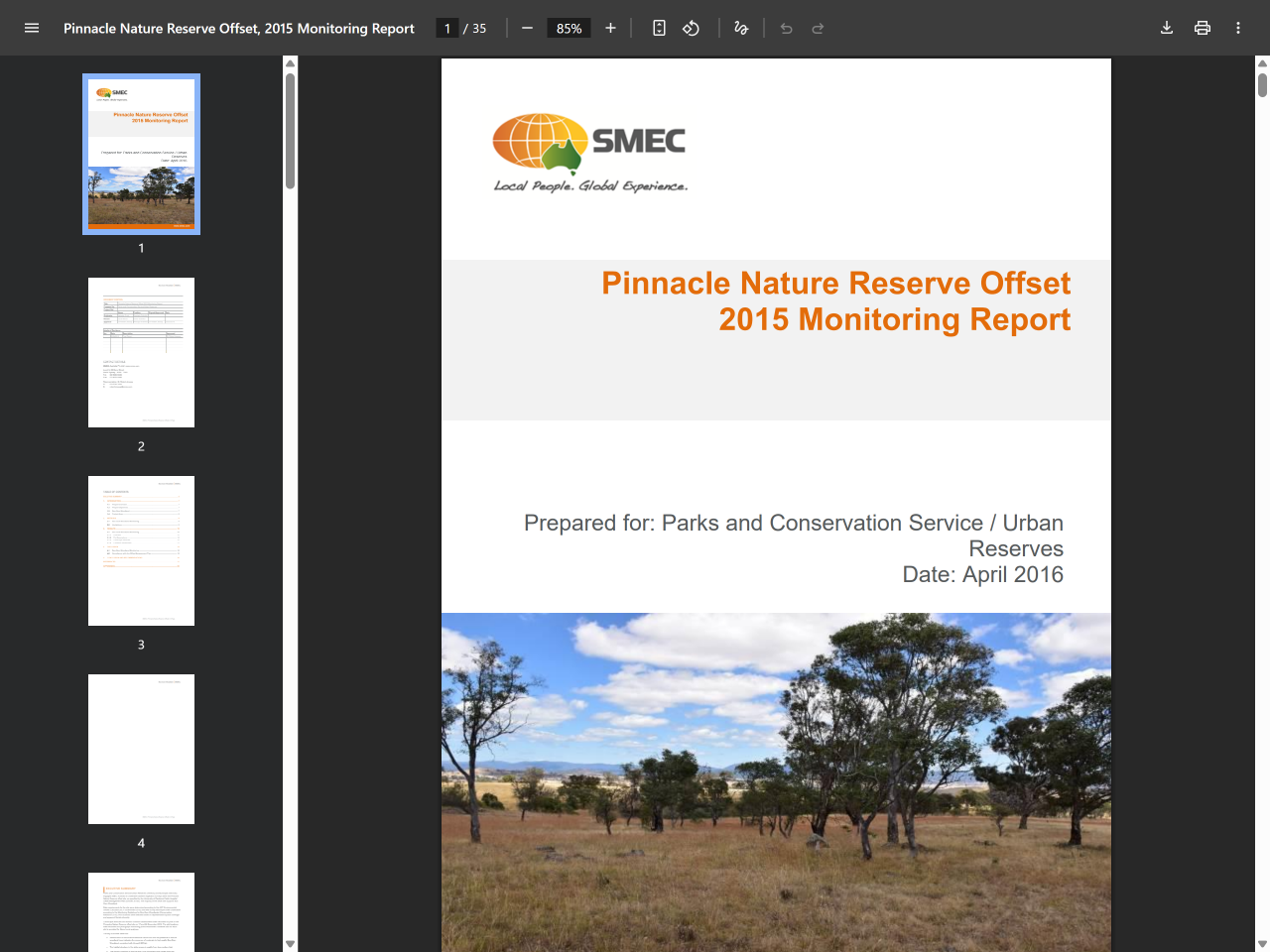Image resolution: width=1270 pixels, height=952 pixels.
Task: Select page 1 thumbnail
Action: coord(141,154)
